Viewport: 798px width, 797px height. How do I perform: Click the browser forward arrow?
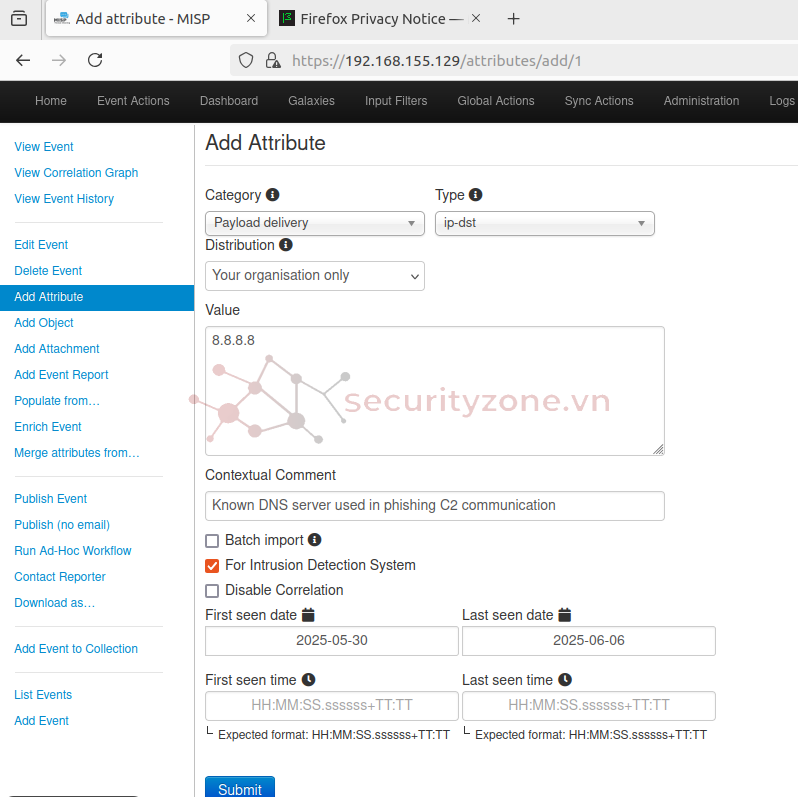click(59, 61)
